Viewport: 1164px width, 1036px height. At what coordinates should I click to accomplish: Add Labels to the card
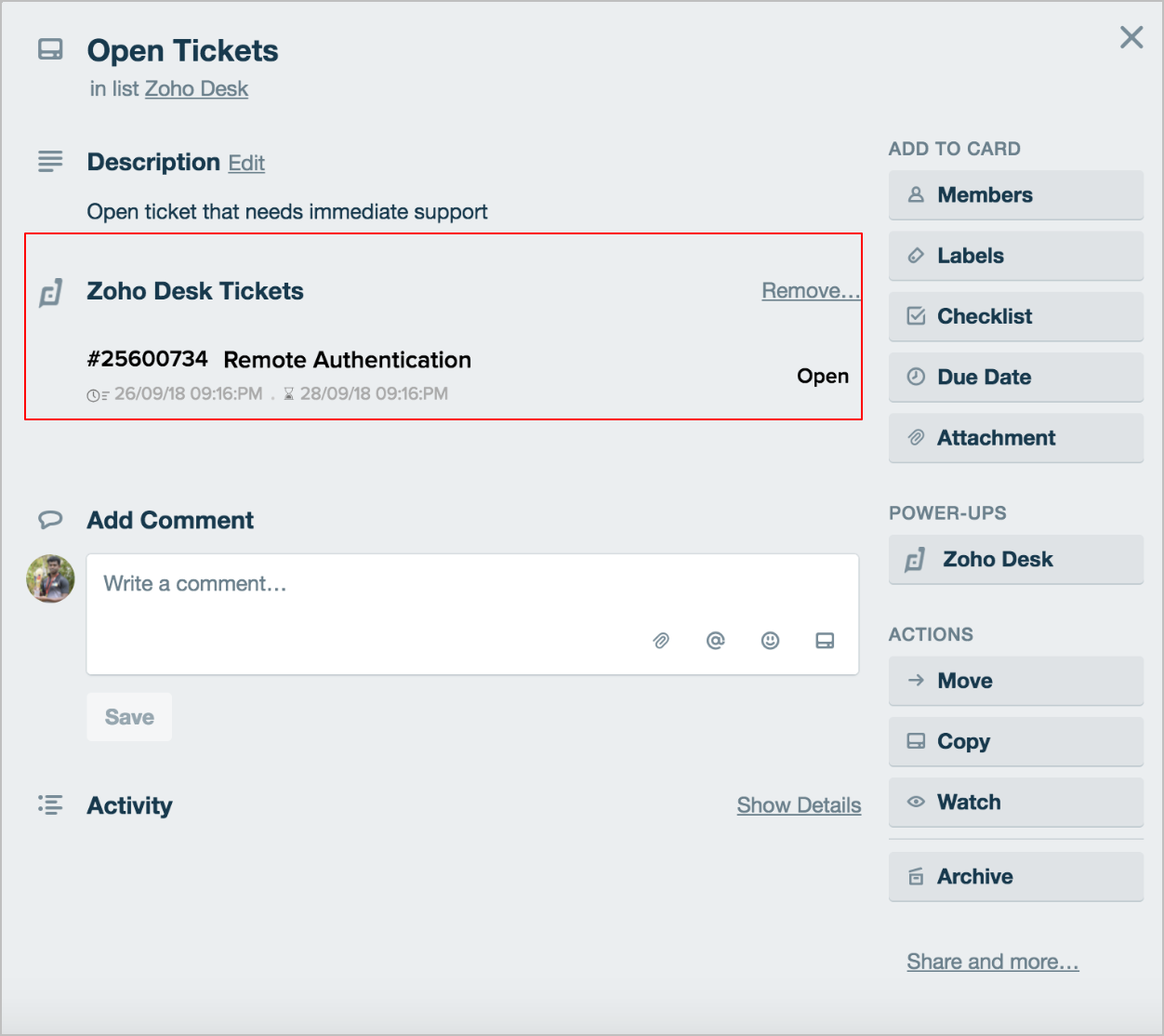(1015, 256)
